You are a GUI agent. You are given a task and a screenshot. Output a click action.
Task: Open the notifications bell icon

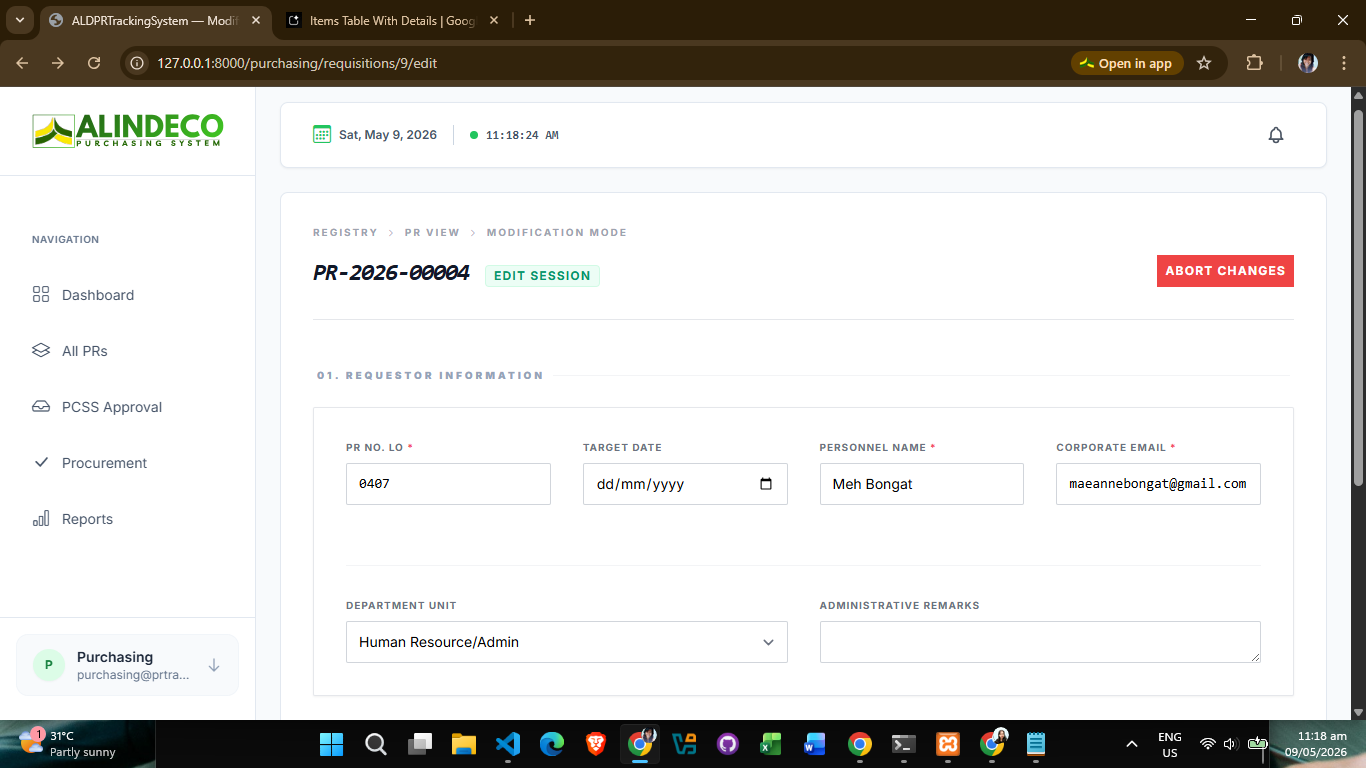point(1275,135)
